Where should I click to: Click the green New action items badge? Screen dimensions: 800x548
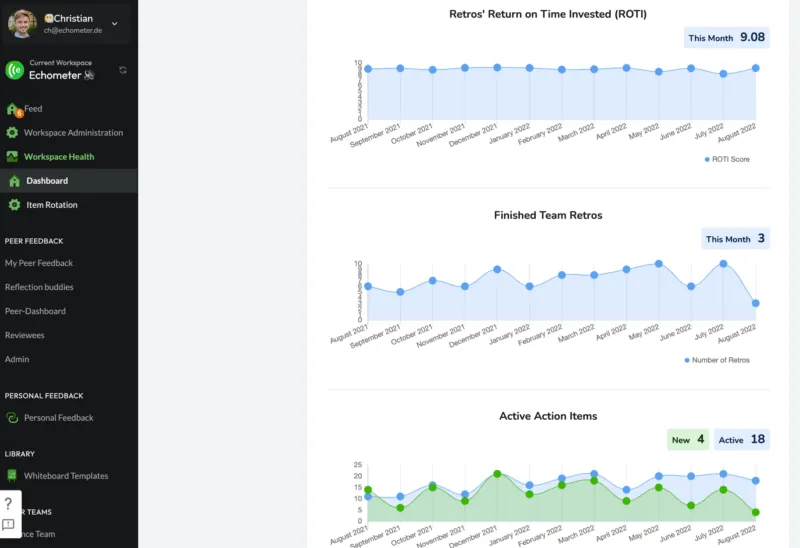[687, 440]
